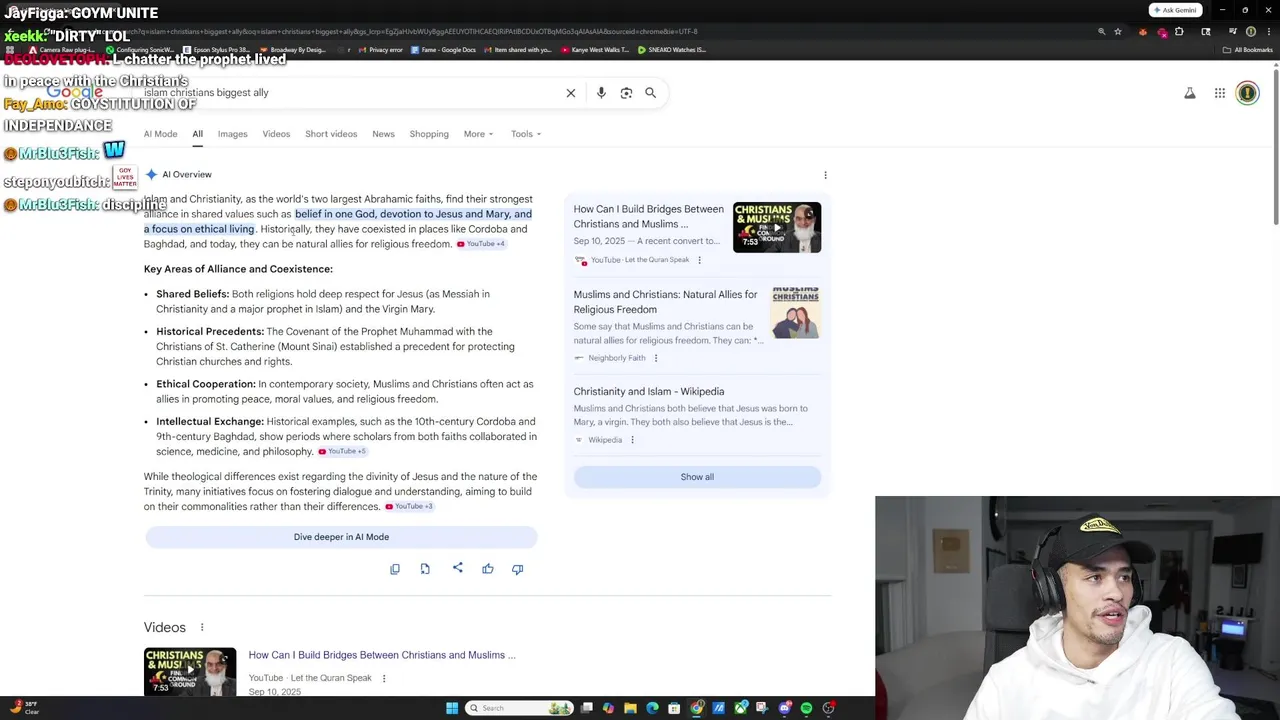Image resolution: width=1280 pixels, height=720 pixels.
Task: Open options for Wikipedia source
Action: [632, 440]
